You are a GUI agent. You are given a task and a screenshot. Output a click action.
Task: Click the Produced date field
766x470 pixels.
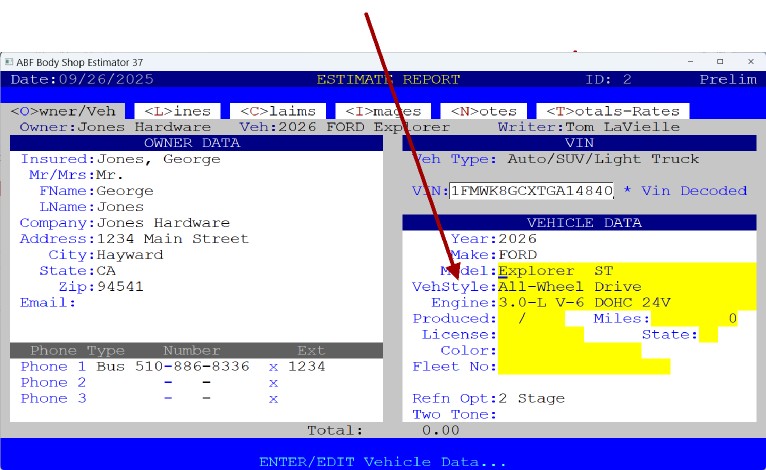[530, 319]
